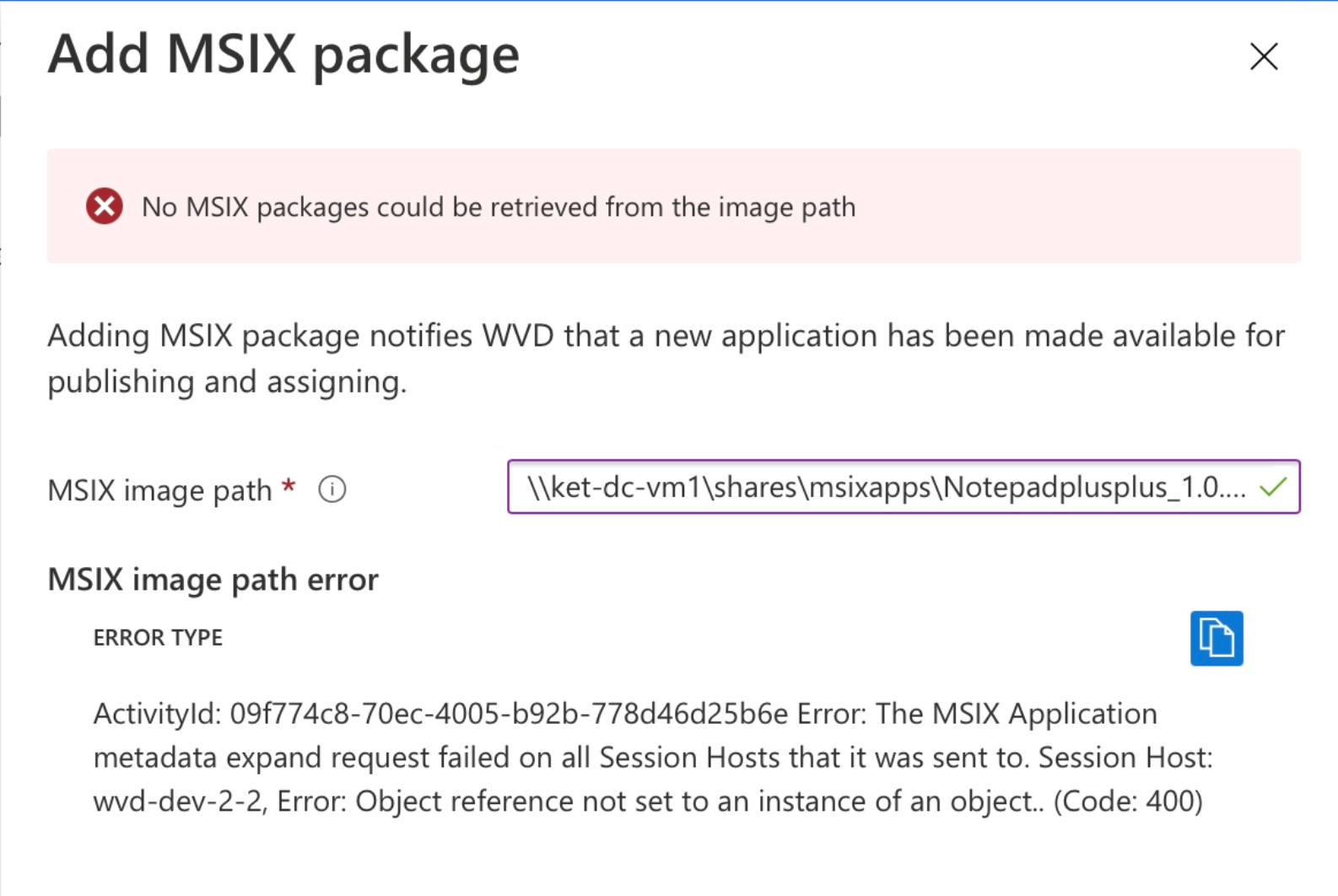Click the Add MSIX package title

[x=283, y=55]
